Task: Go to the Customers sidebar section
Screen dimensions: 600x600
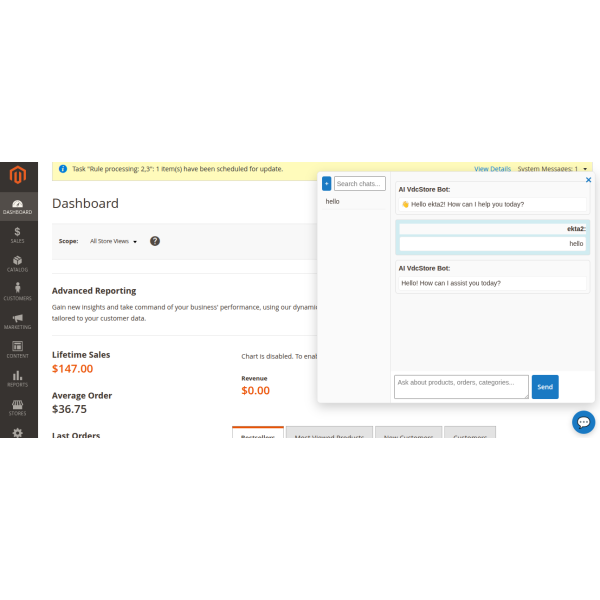Action: pos(18,292)
